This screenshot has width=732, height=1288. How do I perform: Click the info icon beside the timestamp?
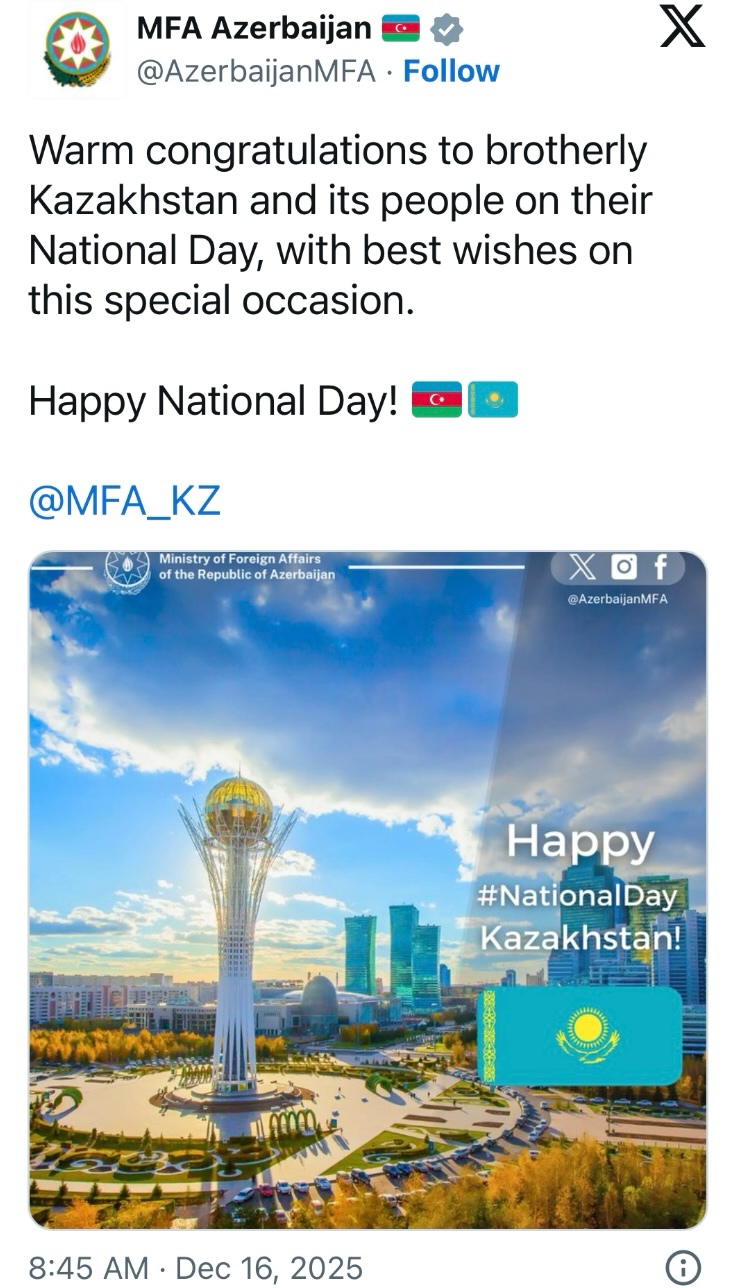(683, 1268)
